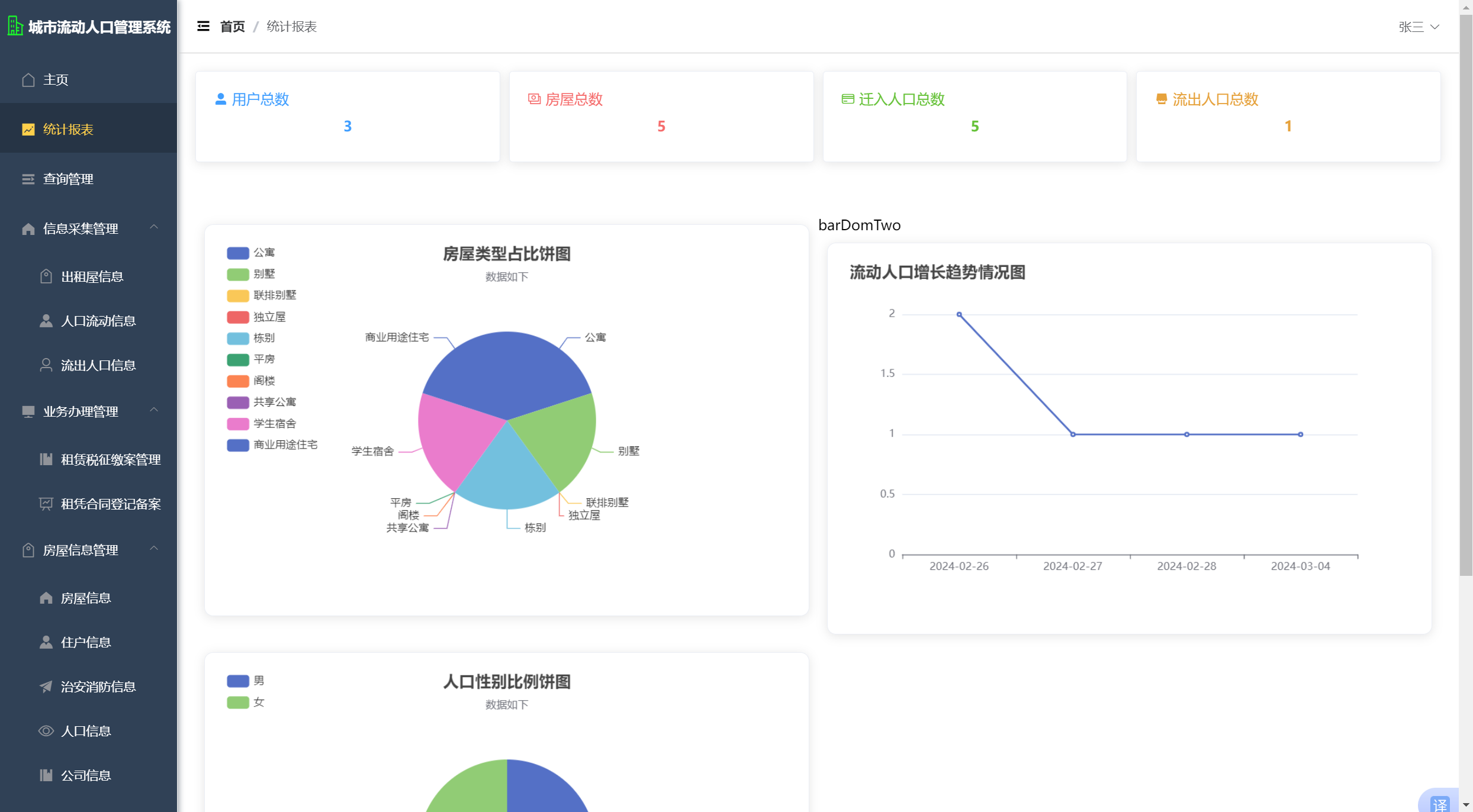The width and height of the screenshot is (1473, 812).
Task: Collapse 信息采集管理 submenu chevron
Action: [x=154, y=227]
